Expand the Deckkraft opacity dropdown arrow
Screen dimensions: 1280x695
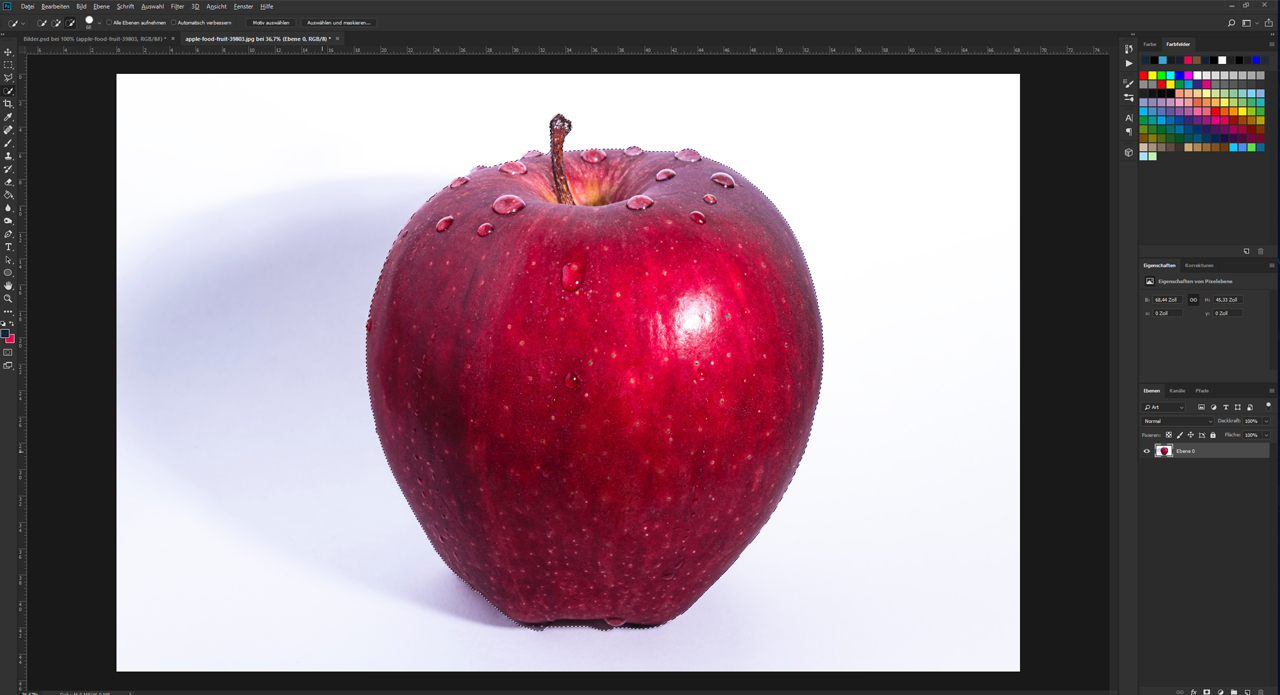(1266, 421)
